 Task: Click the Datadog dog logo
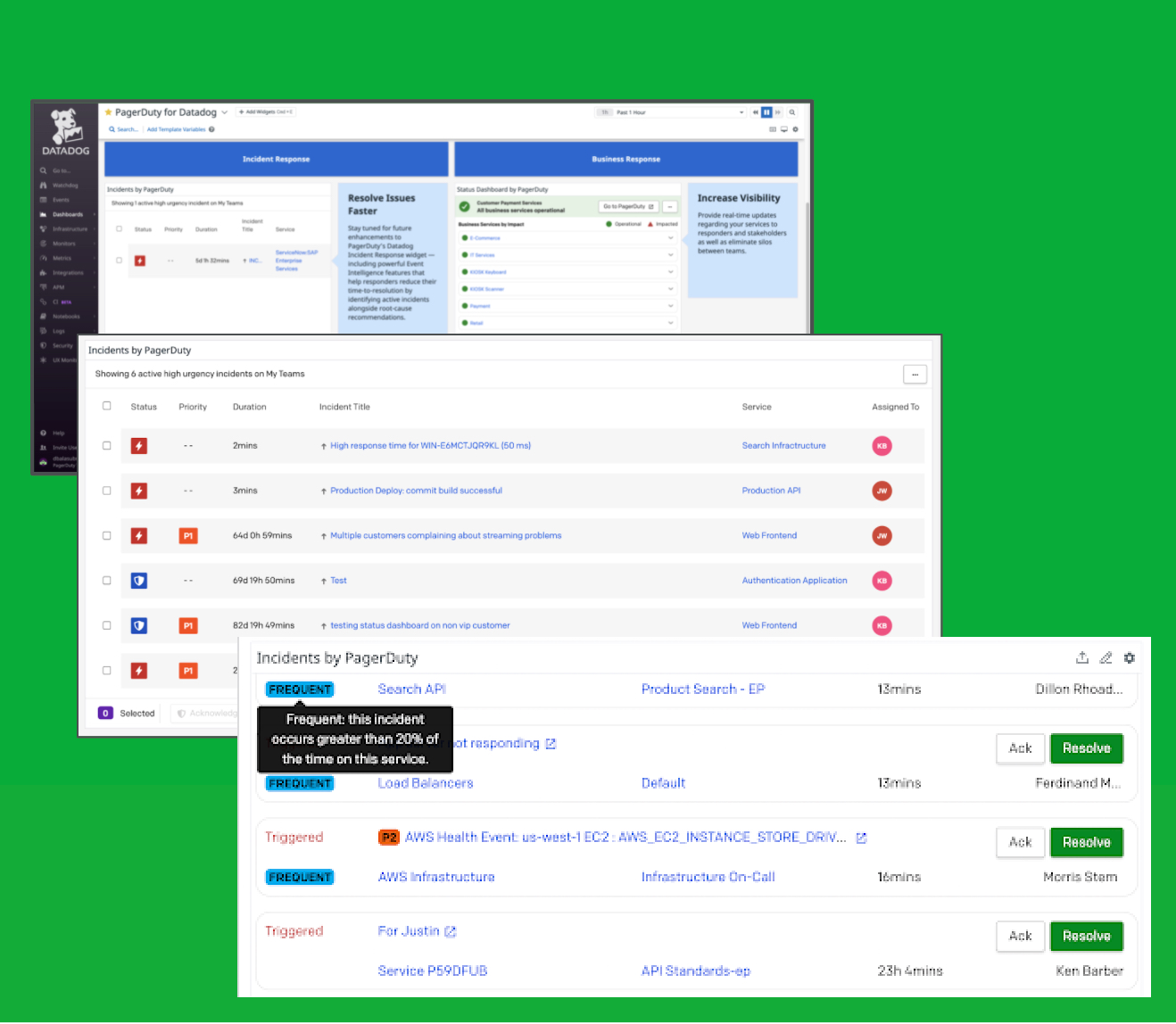65,127
